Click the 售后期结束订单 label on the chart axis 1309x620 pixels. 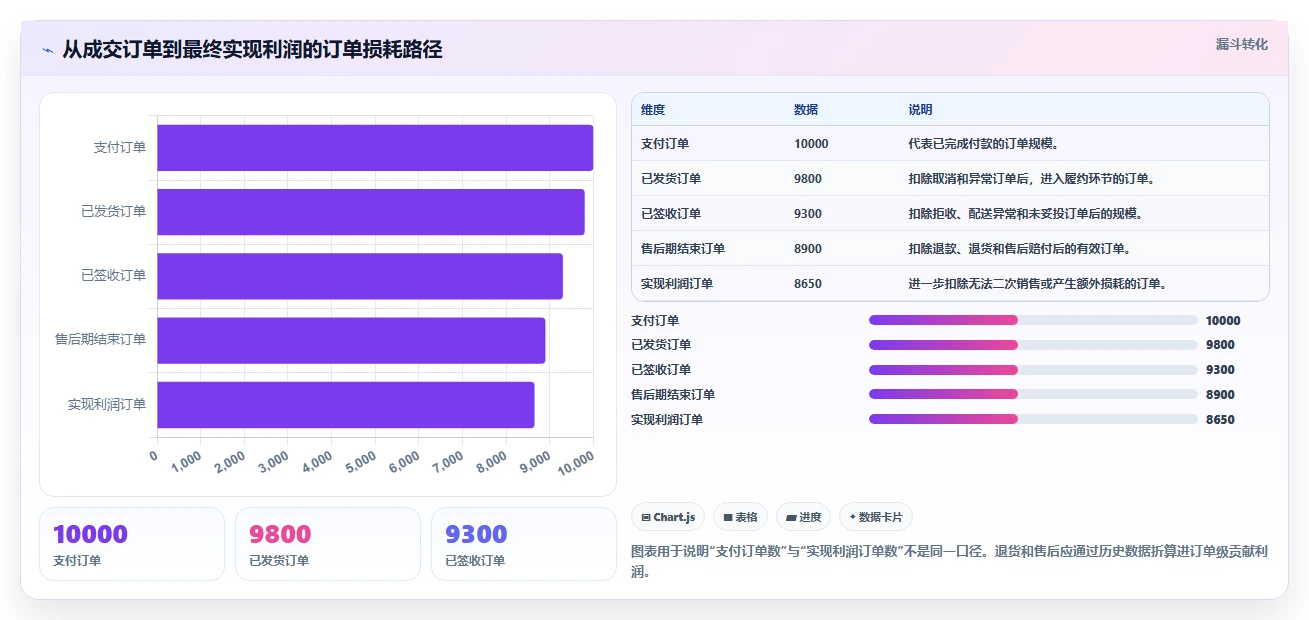pos(101,339)
